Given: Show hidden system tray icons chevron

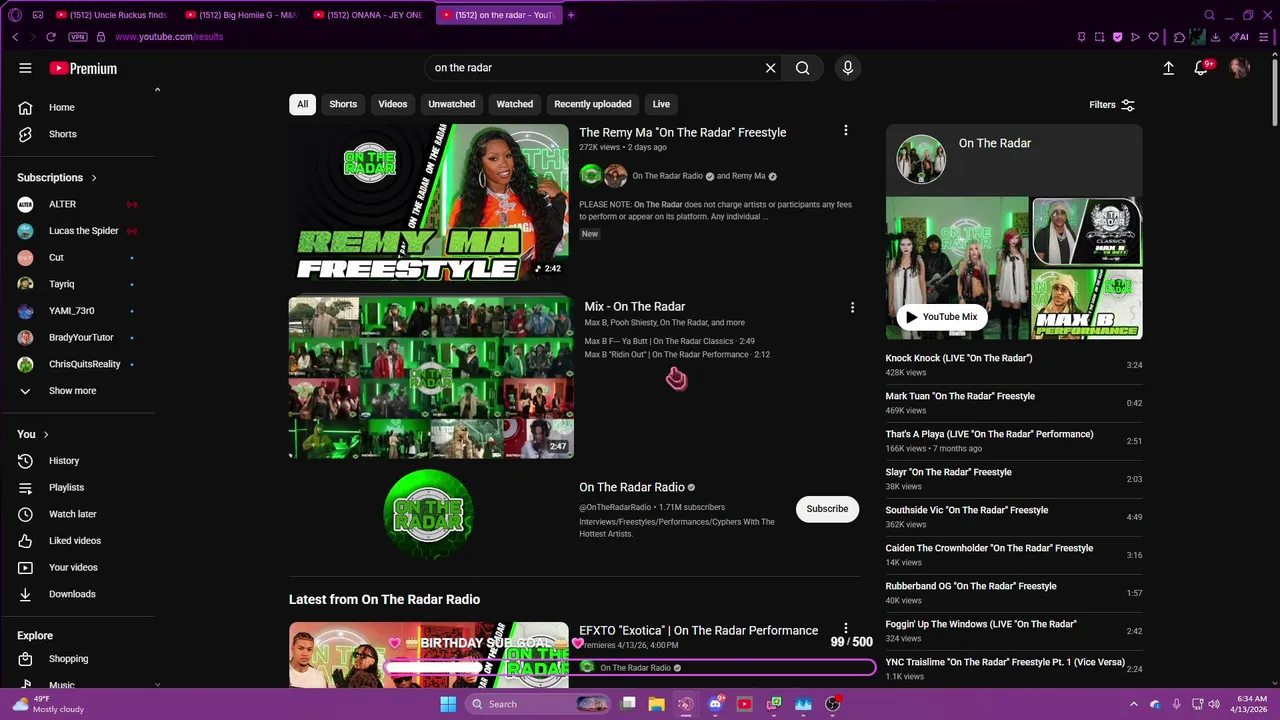Looking at the screenshot, I should point(1133,704).
